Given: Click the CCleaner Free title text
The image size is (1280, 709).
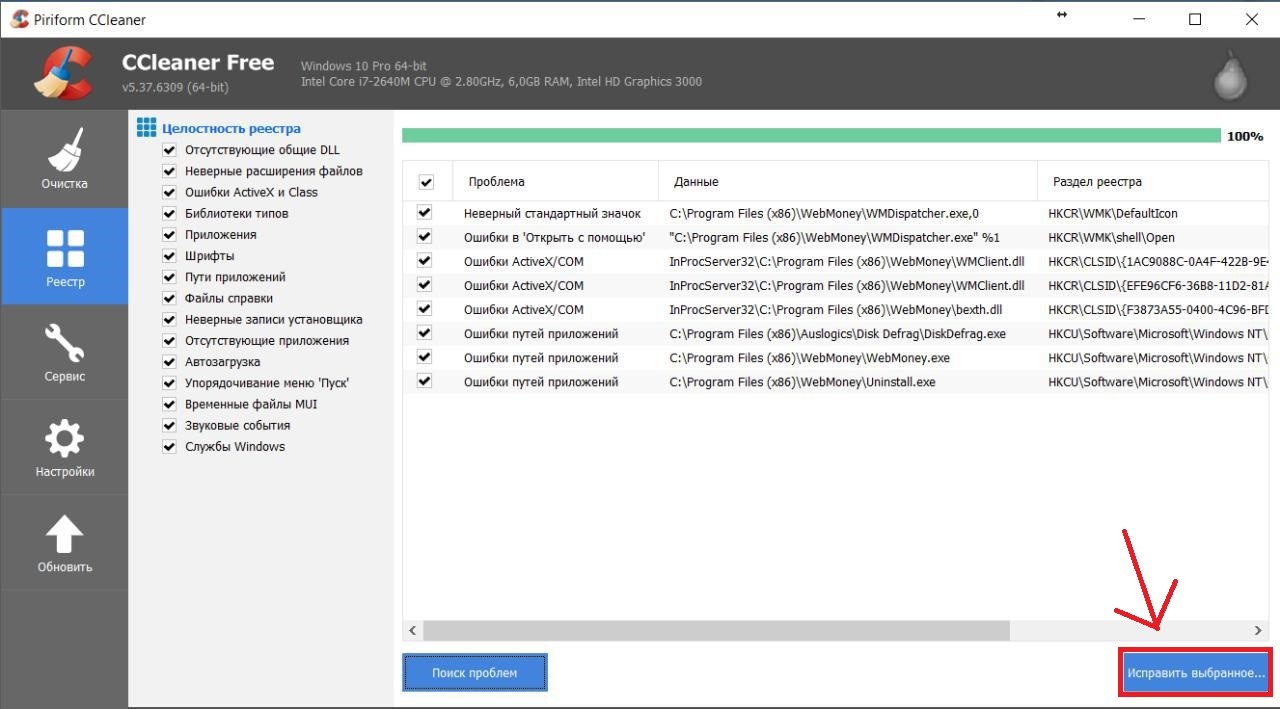Looking at the screenshot, I should coord(198,62).
